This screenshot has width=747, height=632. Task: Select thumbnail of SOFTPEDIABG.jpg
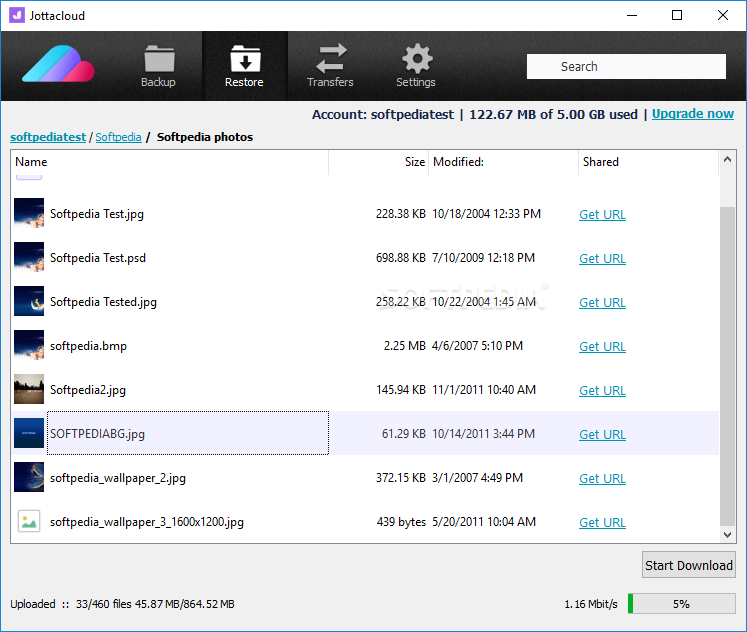point(29,433)
